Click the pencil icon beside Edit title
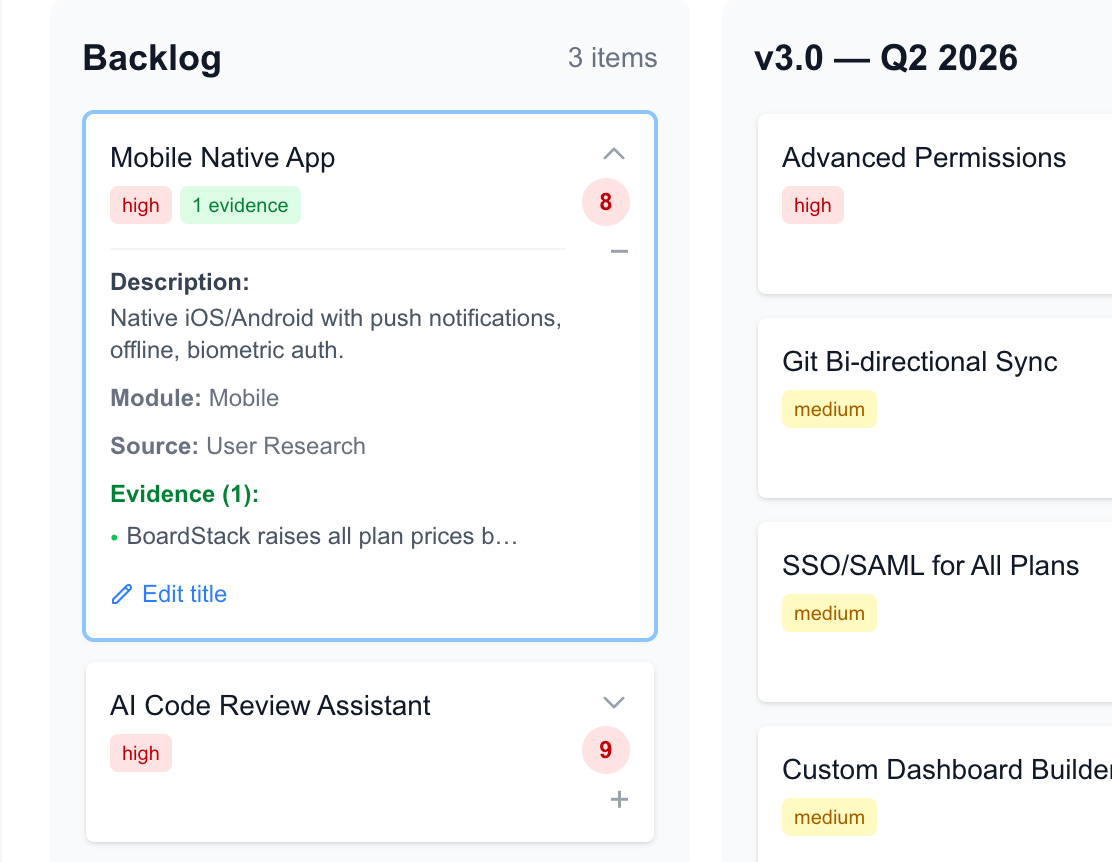This screenshot has width=1112, height=862. pos(122,595)
